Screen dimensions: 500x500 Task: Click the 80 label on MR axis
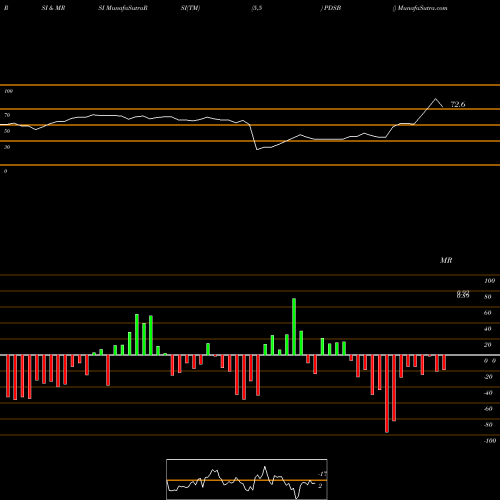488,297
